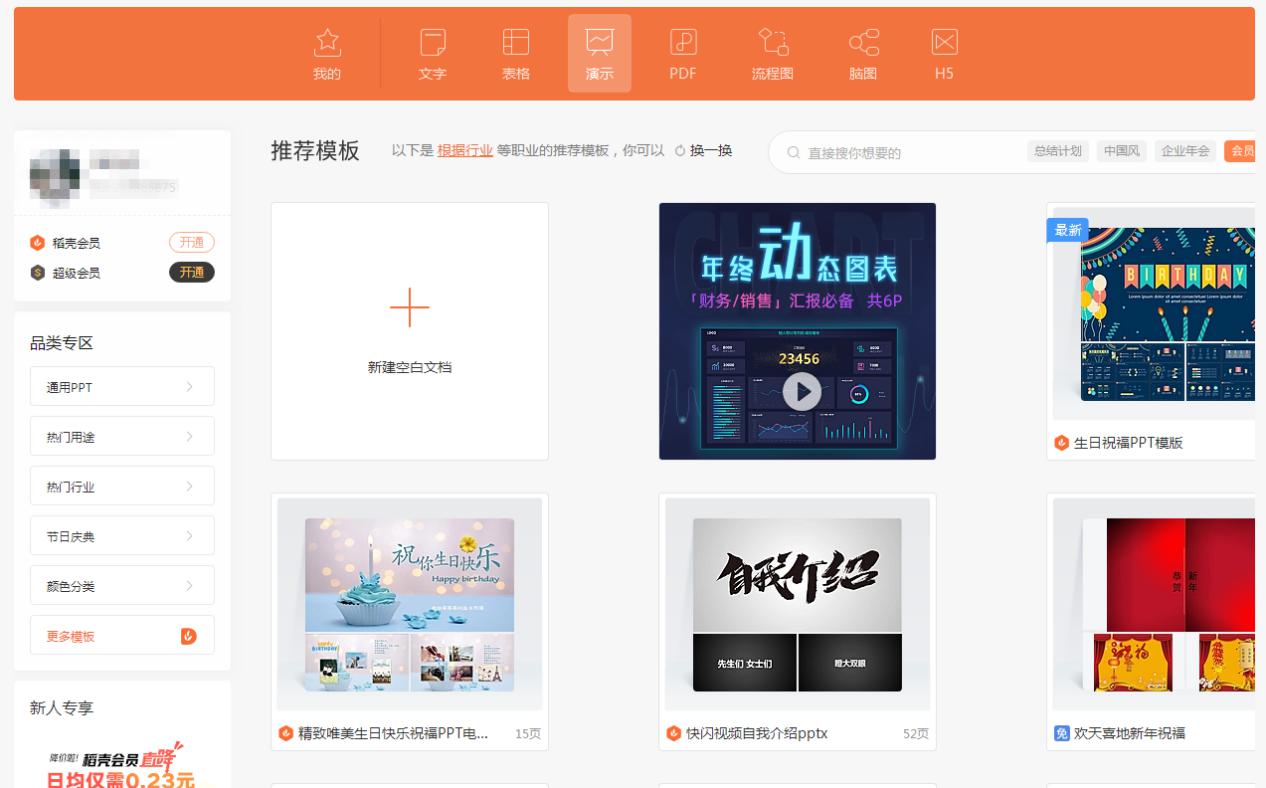Click the plus icon for new blank document
Viewport: 1266px width, 788px height.
click(x=409, y=309)
